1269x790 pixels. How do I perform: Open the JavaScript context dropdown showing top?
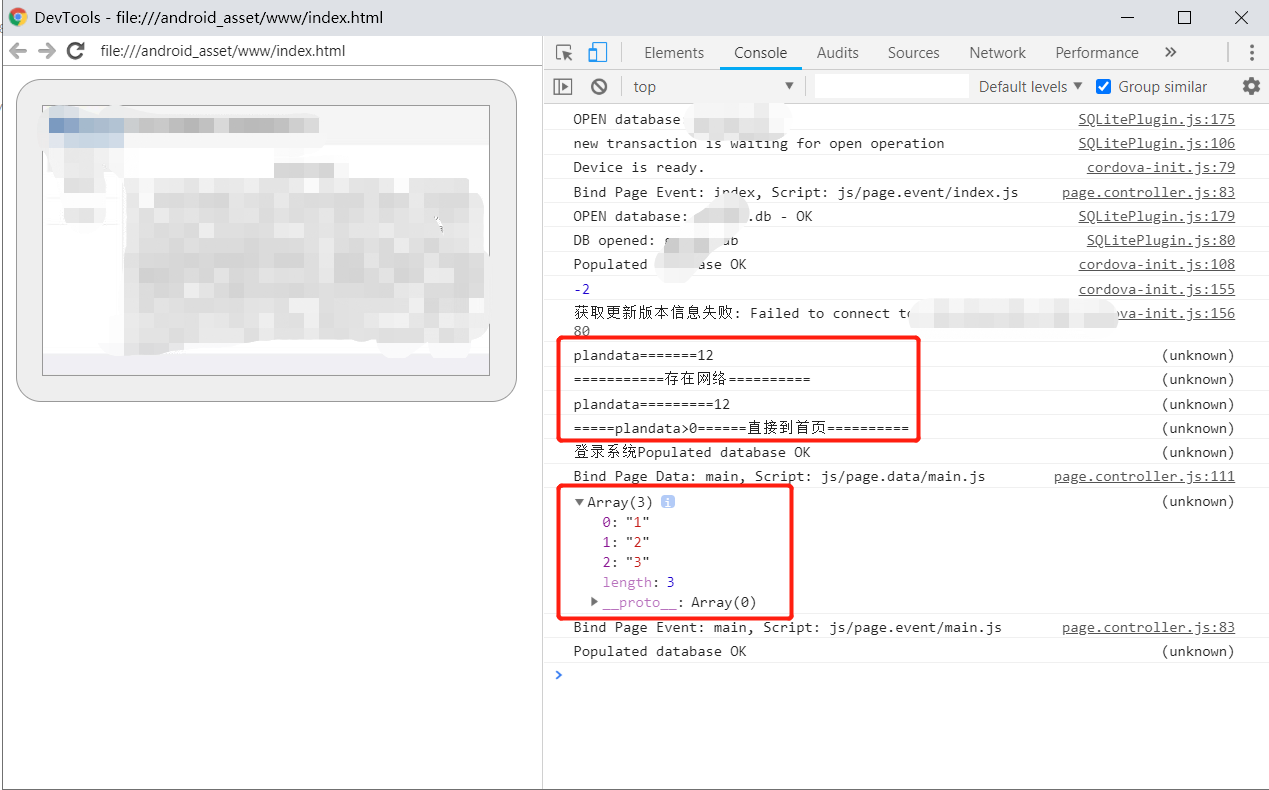pyautogui.click(x=713, y=86)
